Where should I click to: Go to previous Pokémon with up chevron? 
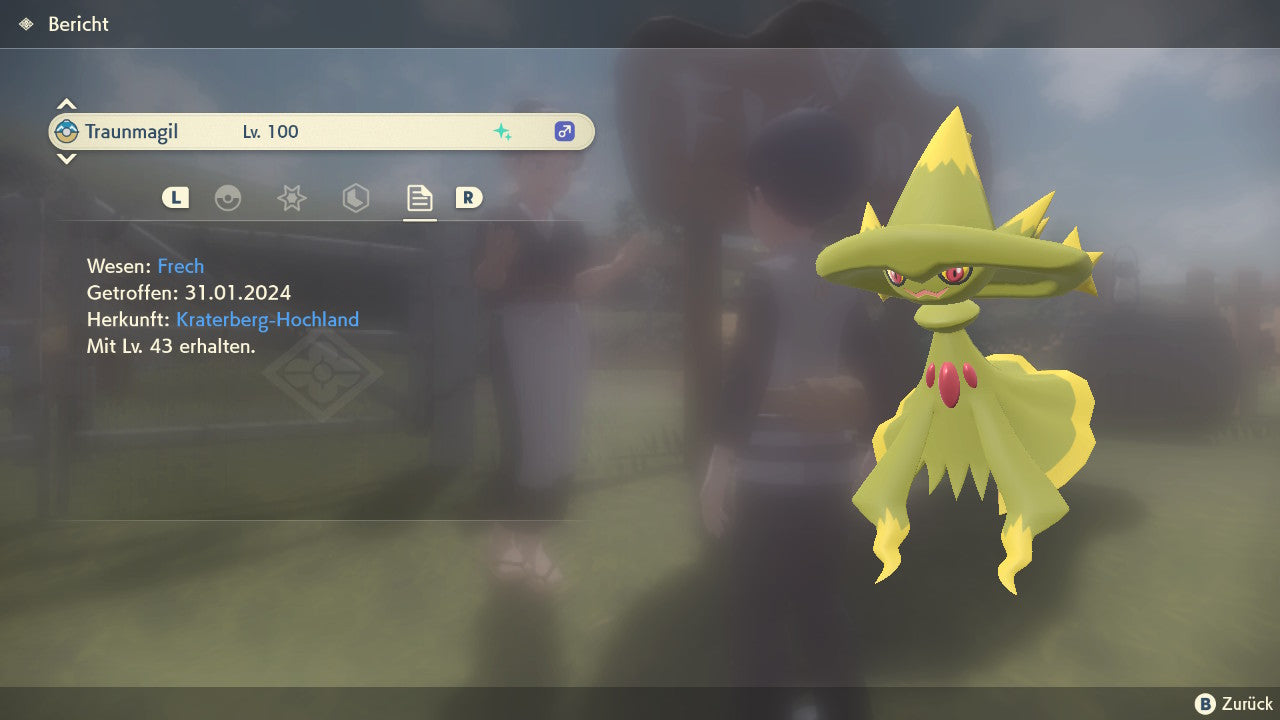[66, 104]
